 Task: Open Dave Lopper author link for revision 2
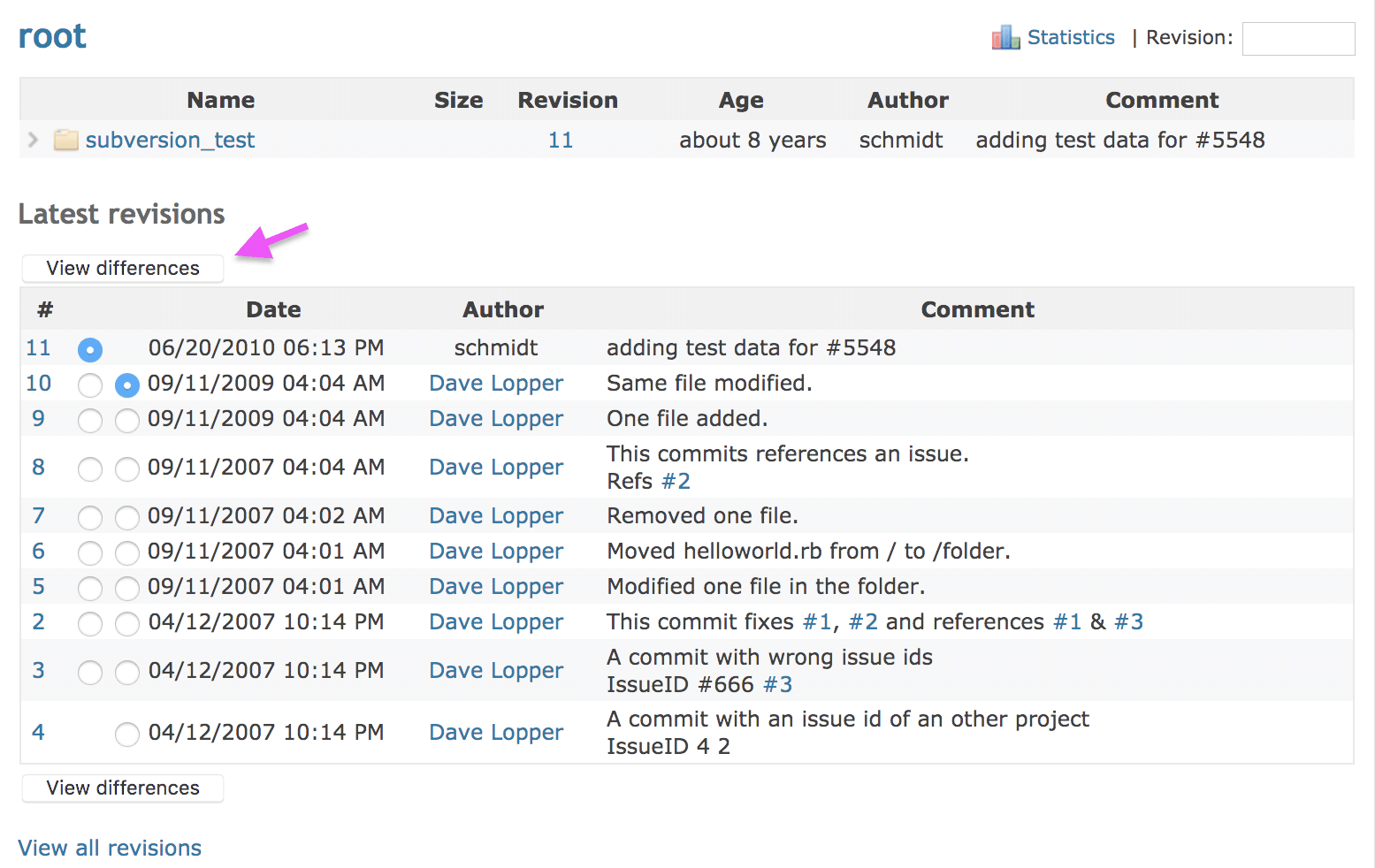496,621
